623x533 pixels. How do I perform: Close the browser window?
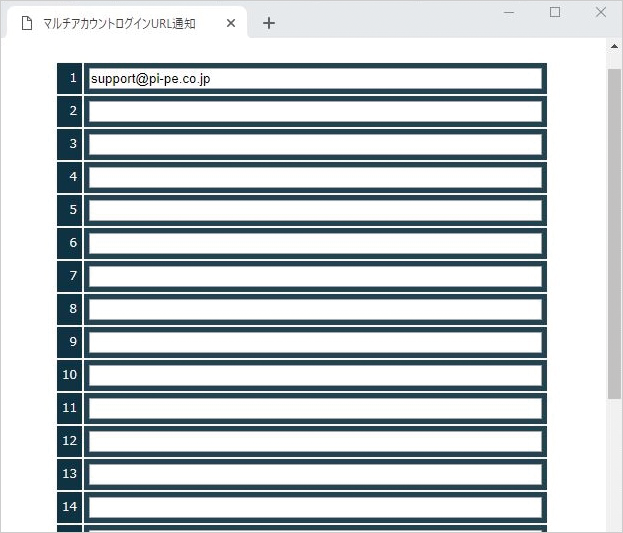(x=601, y=12)
